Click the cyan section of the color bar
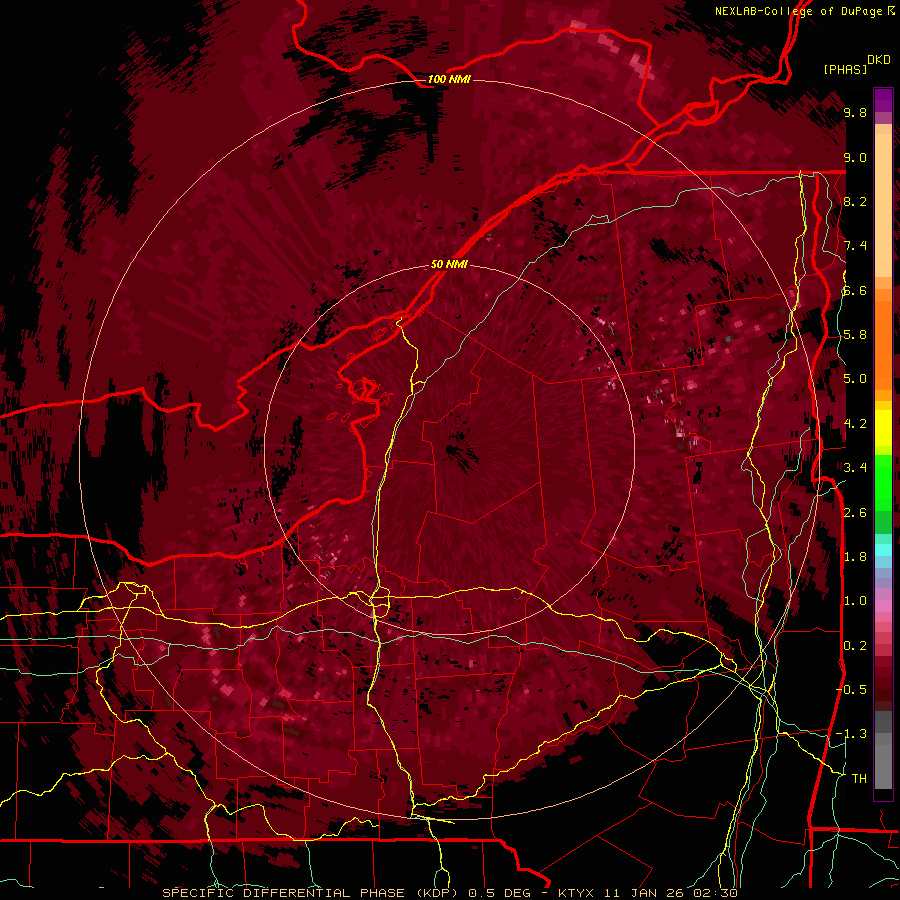Image resolution: width=900 pixels, height=900 pixels. coord(883,550)
